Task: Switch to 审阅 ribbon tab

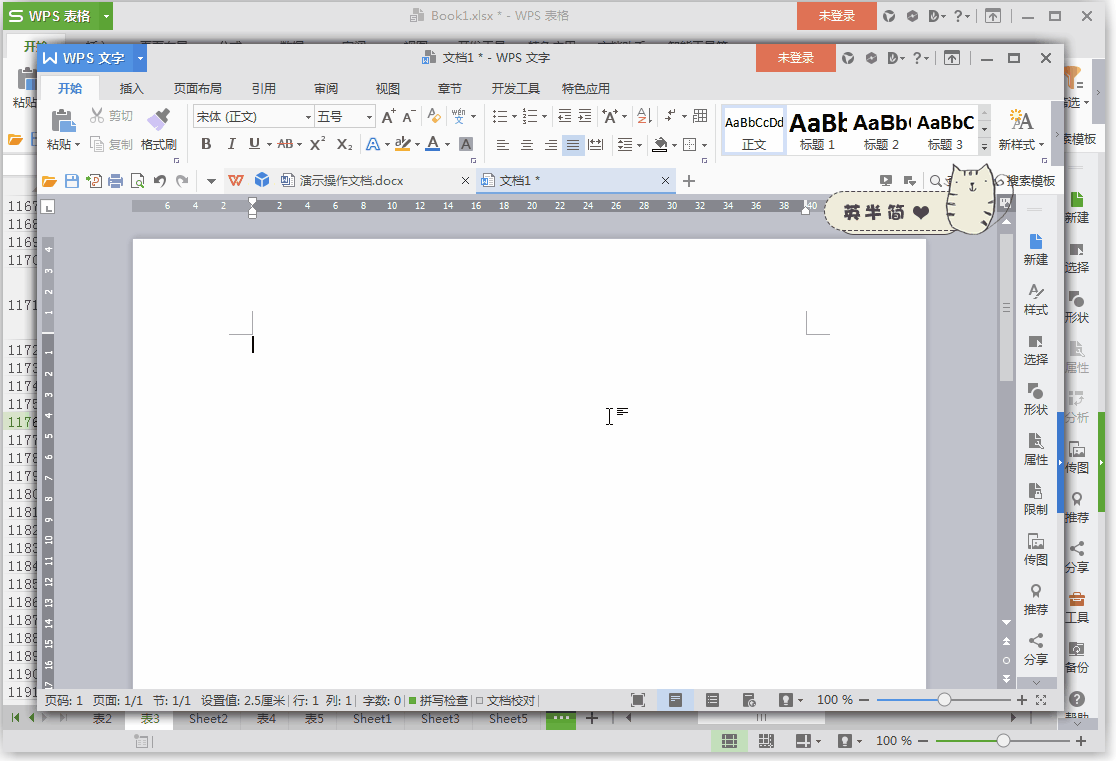Action: point(326,88)
